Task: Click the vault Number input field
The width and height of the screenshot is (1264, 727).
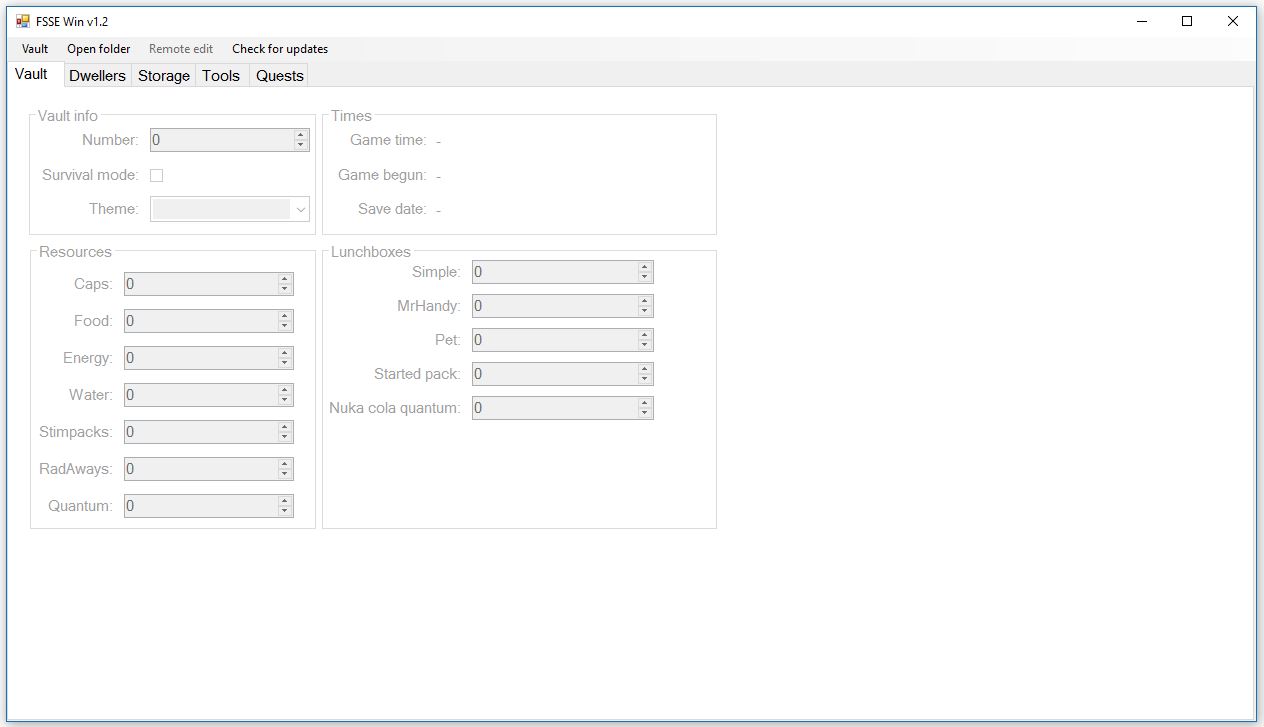Action: (x=222, y=140)
